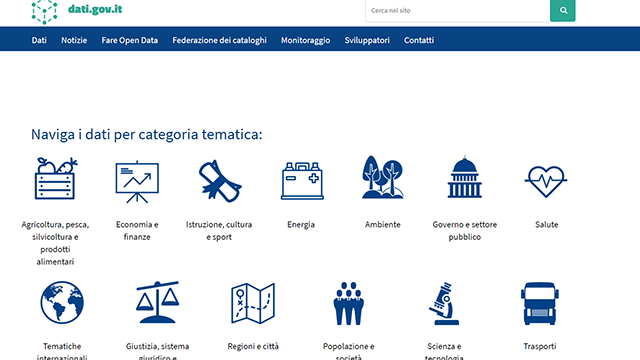
Task: Open Governo e settore pubblico link
Action: point(464,231)
